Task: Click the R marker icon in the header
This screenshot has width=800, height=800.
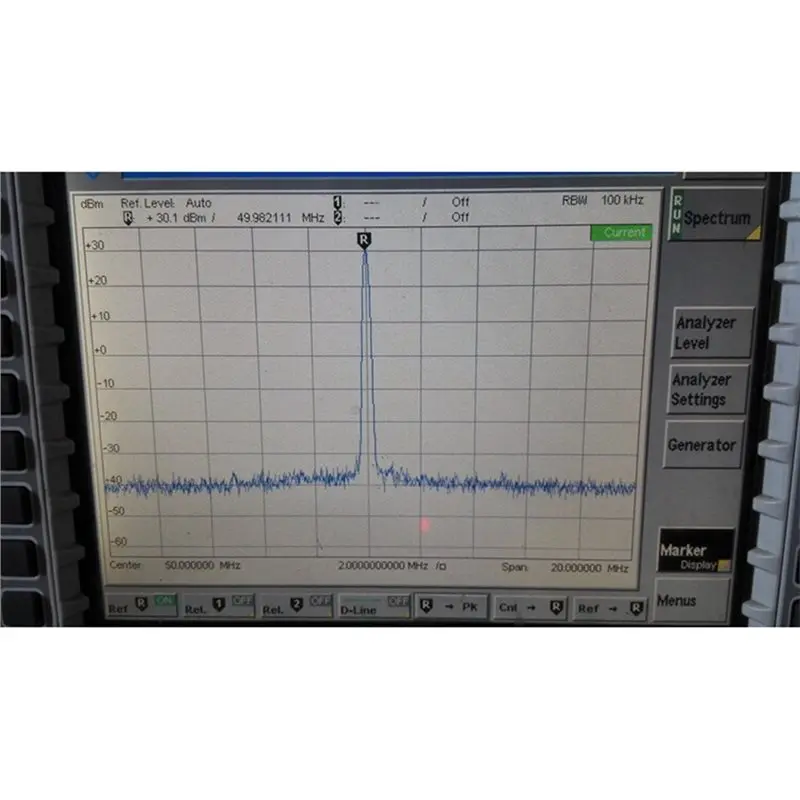Action: click(x=128, y=218)
